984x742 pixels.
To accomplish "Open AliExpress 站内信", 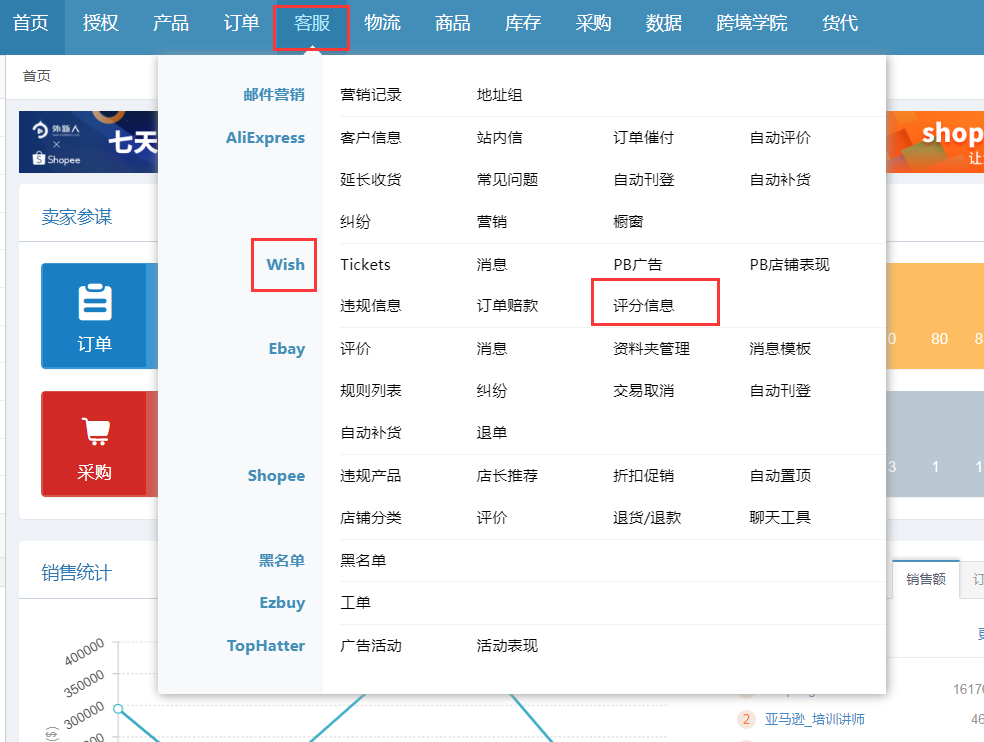I will point(499,137).
